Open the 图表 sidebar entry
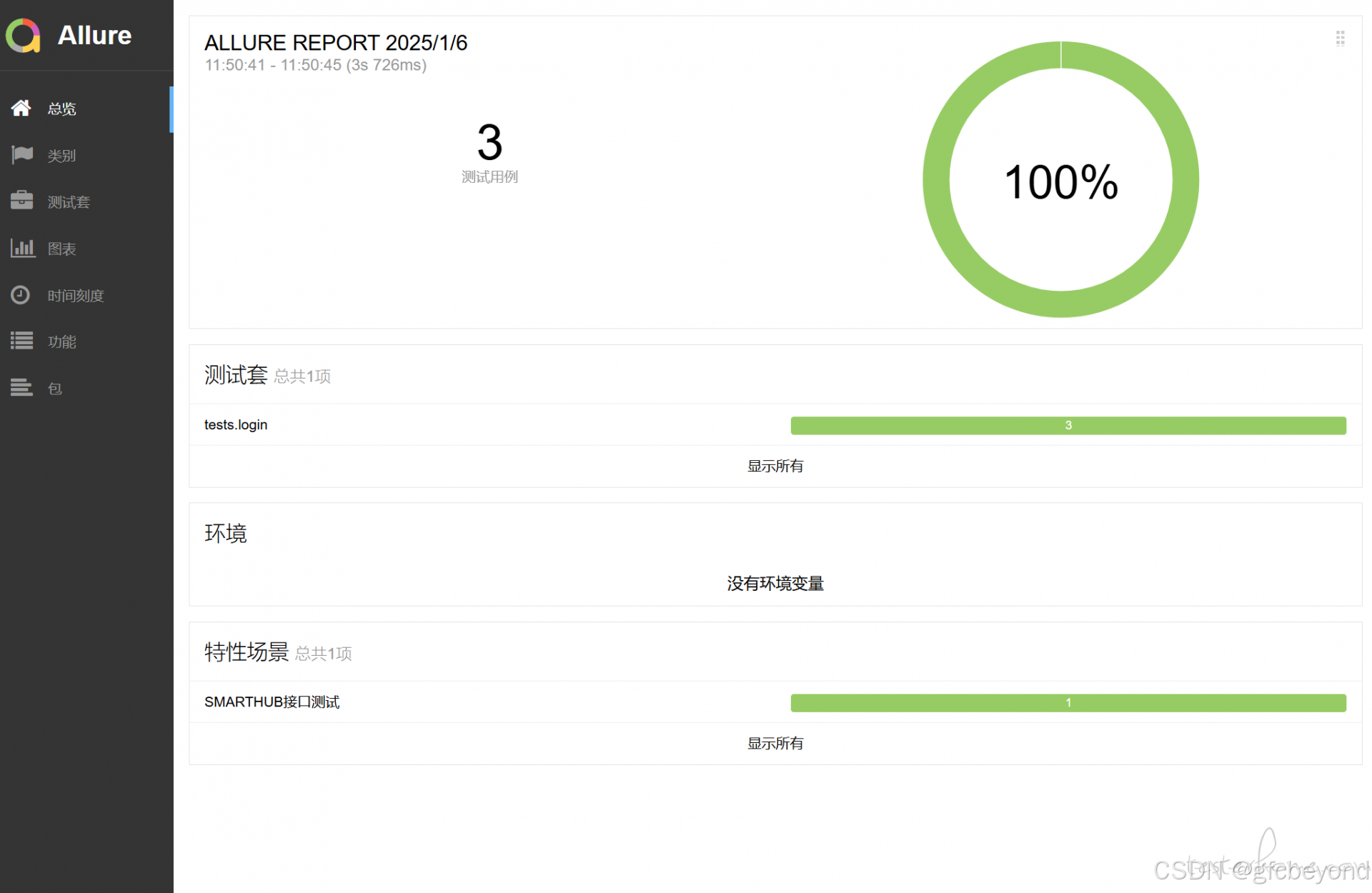Screen dimensions: 1372x893 (x=86, y=249)
